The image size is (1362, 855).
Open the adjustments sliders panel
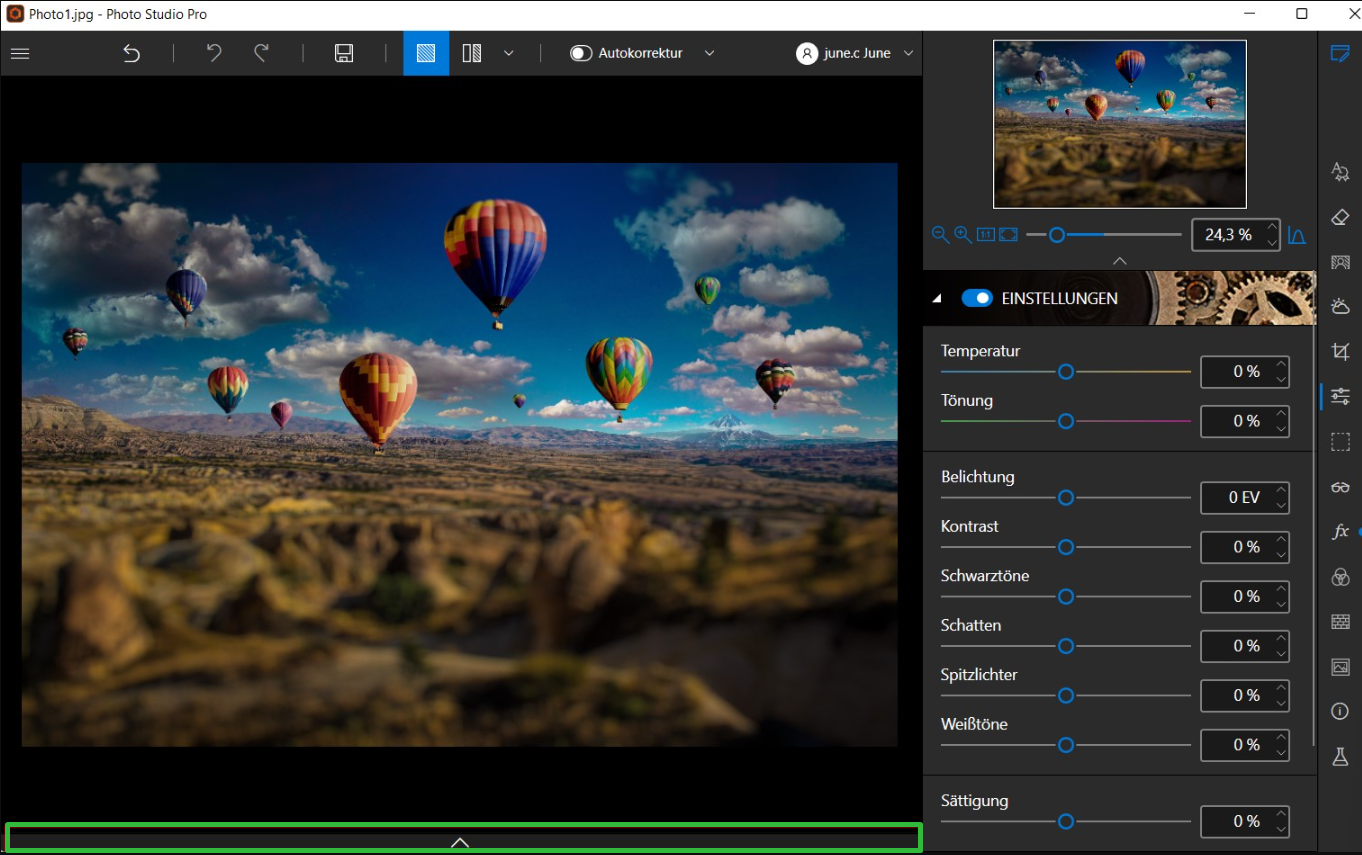tap(1340, 396)
